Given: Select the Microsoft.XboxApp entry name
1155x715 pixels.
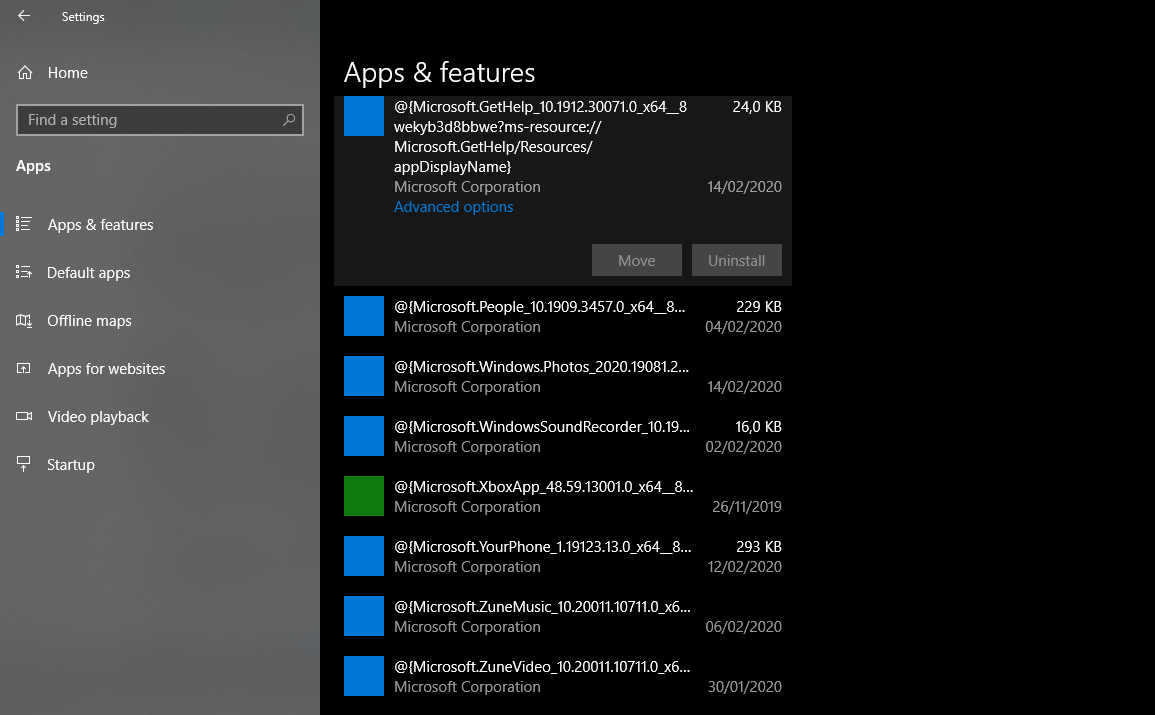Looking at the screenshot, I should [543, 487].
